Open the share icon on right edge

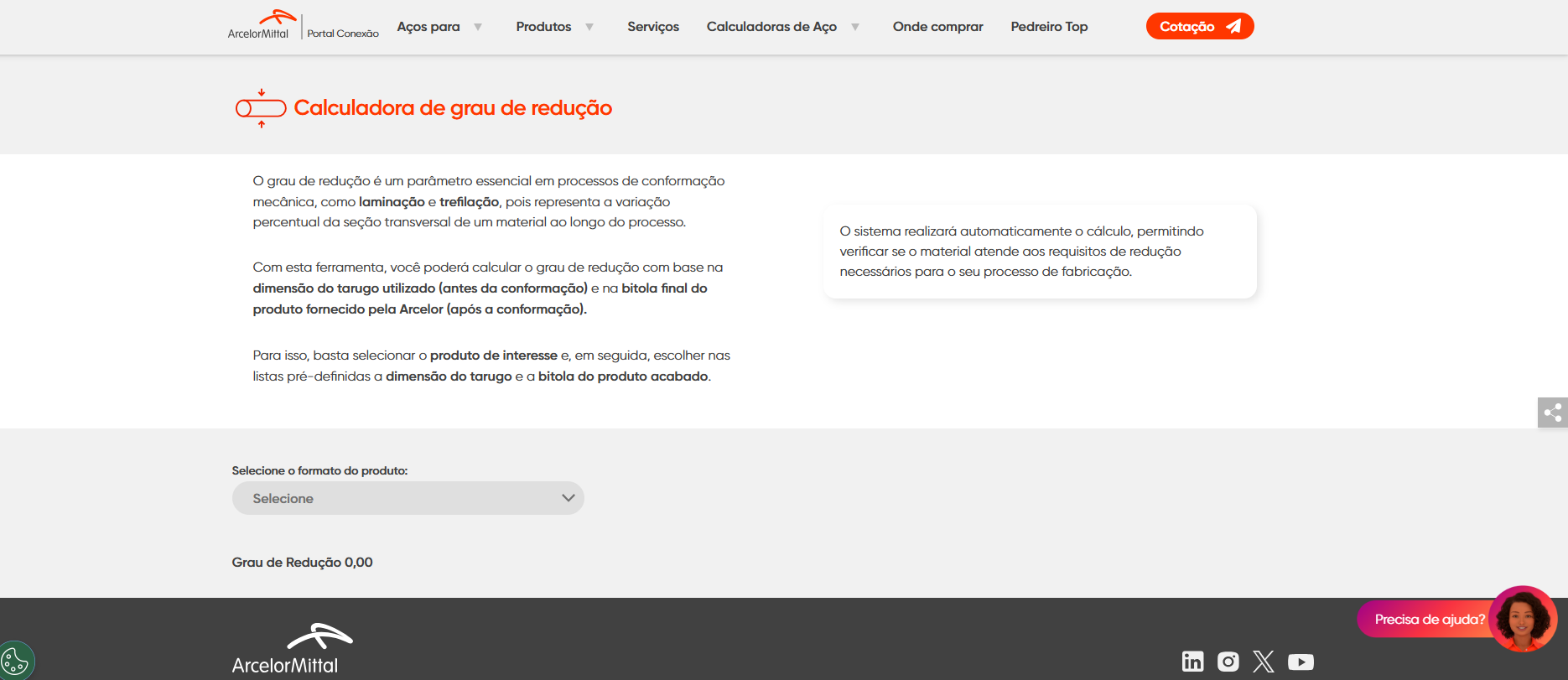[x=1552, y=413]
